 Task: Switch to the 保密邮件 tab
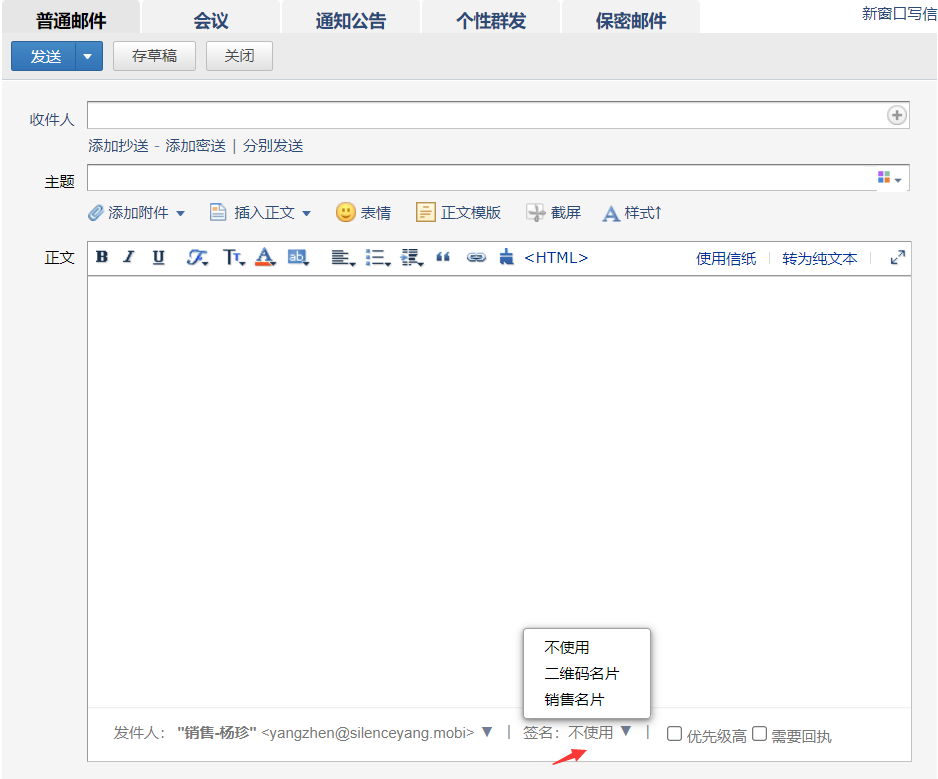tap(631, 20)
